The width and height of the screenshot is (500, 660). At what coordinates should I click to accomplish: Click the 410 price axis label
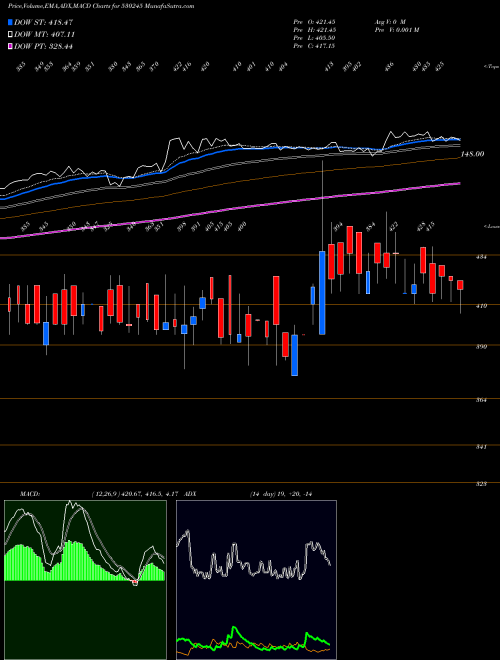tap(483, 306)
